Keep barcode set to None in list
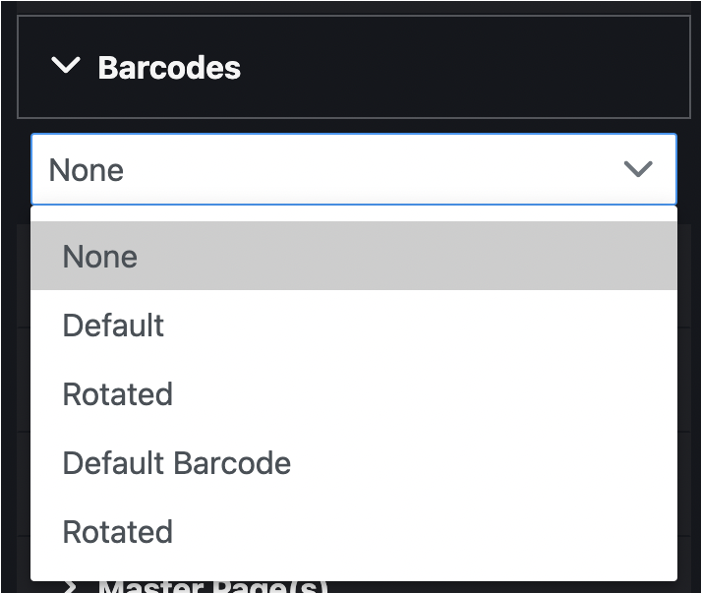 click(x=100, y=257)
